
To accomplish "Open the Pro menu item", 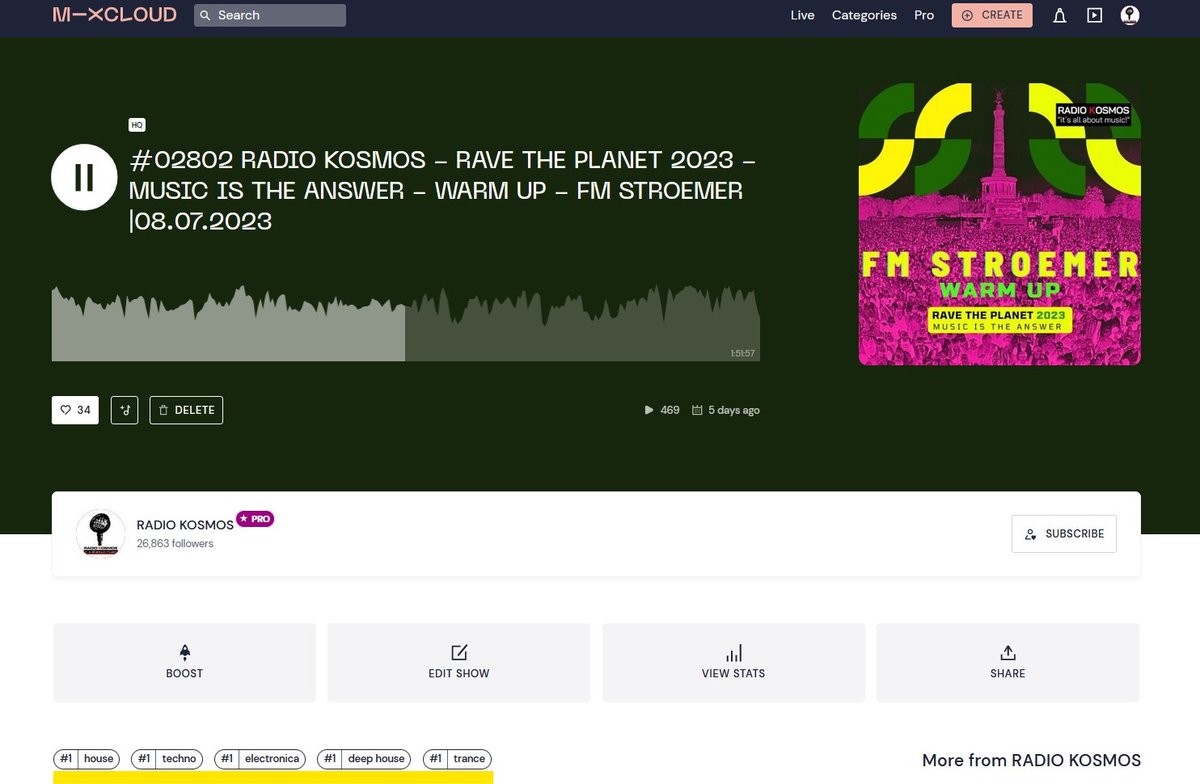I will click(x=924, y=15).
